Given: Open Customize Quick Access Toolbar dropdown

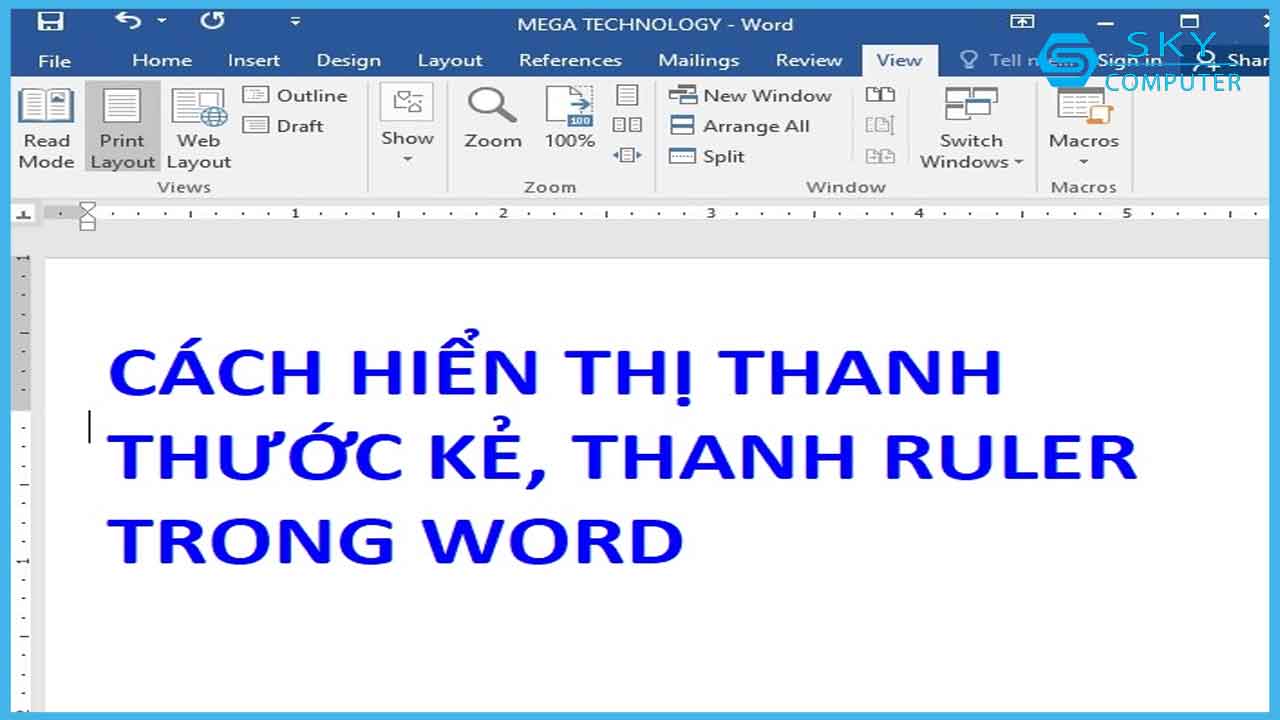Looking at the screenshot, I should (x=295, y=21).
